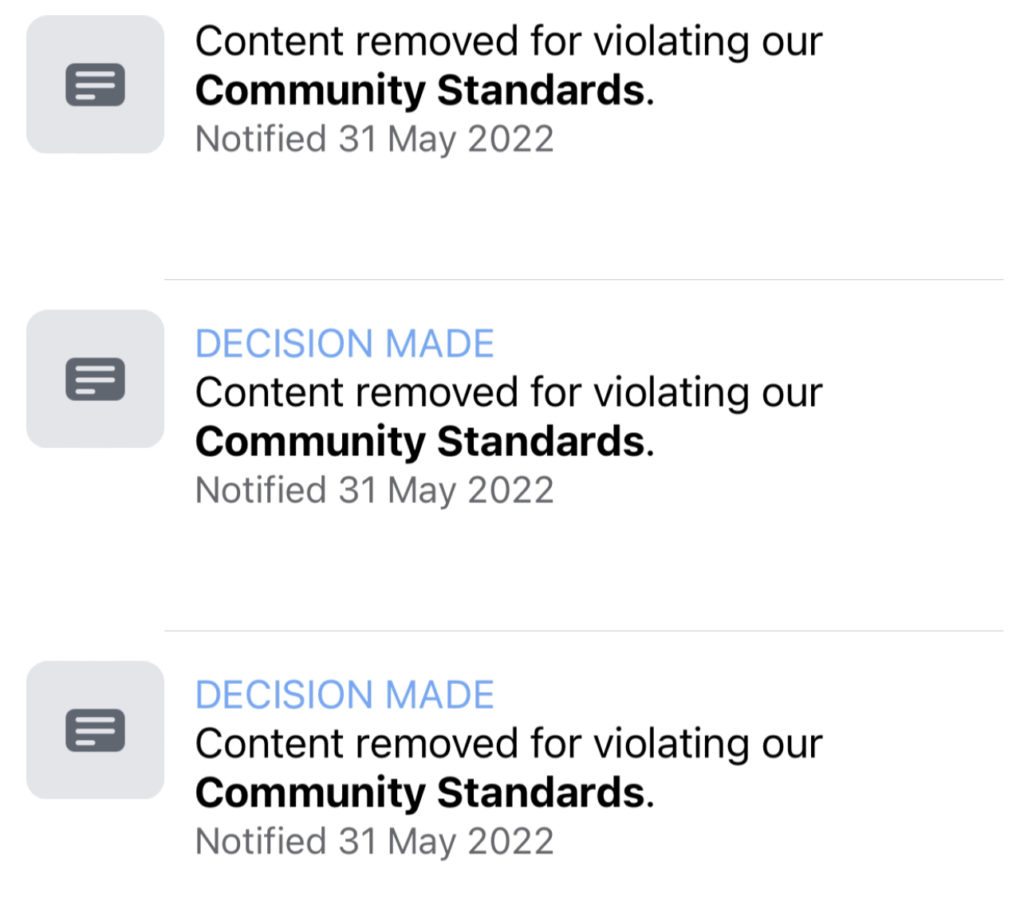Click the middle entry's DECISION MADE label
This screenshot has height=897, width=1024.
click(x=344, y=344)
